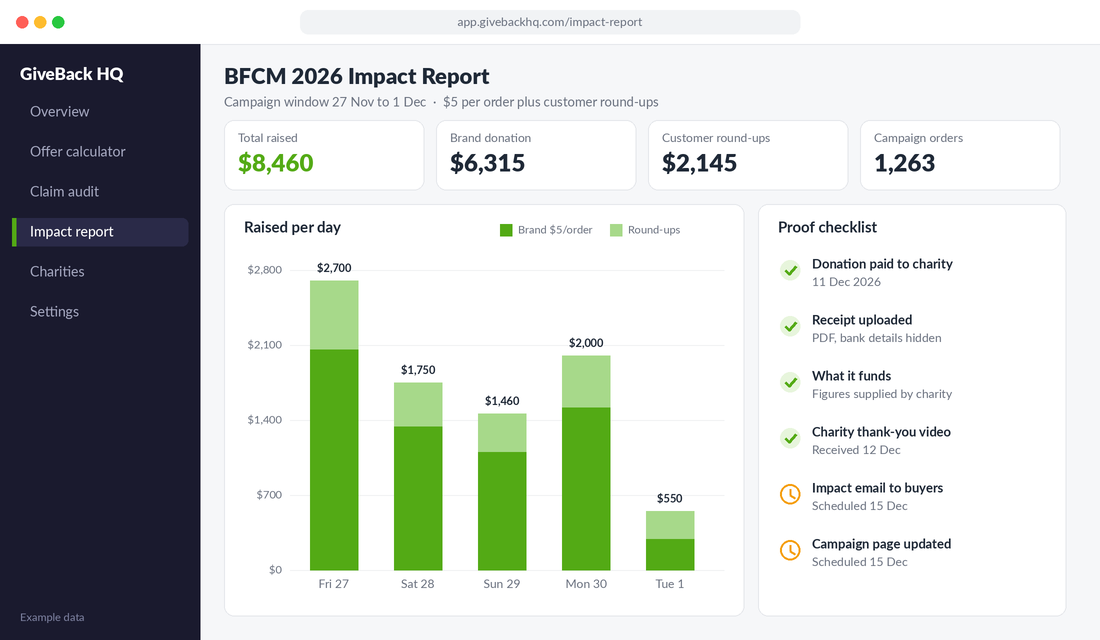Click the $2,700 bar value label
This screenshot has width=1100, height=640.
coord(334,268)
